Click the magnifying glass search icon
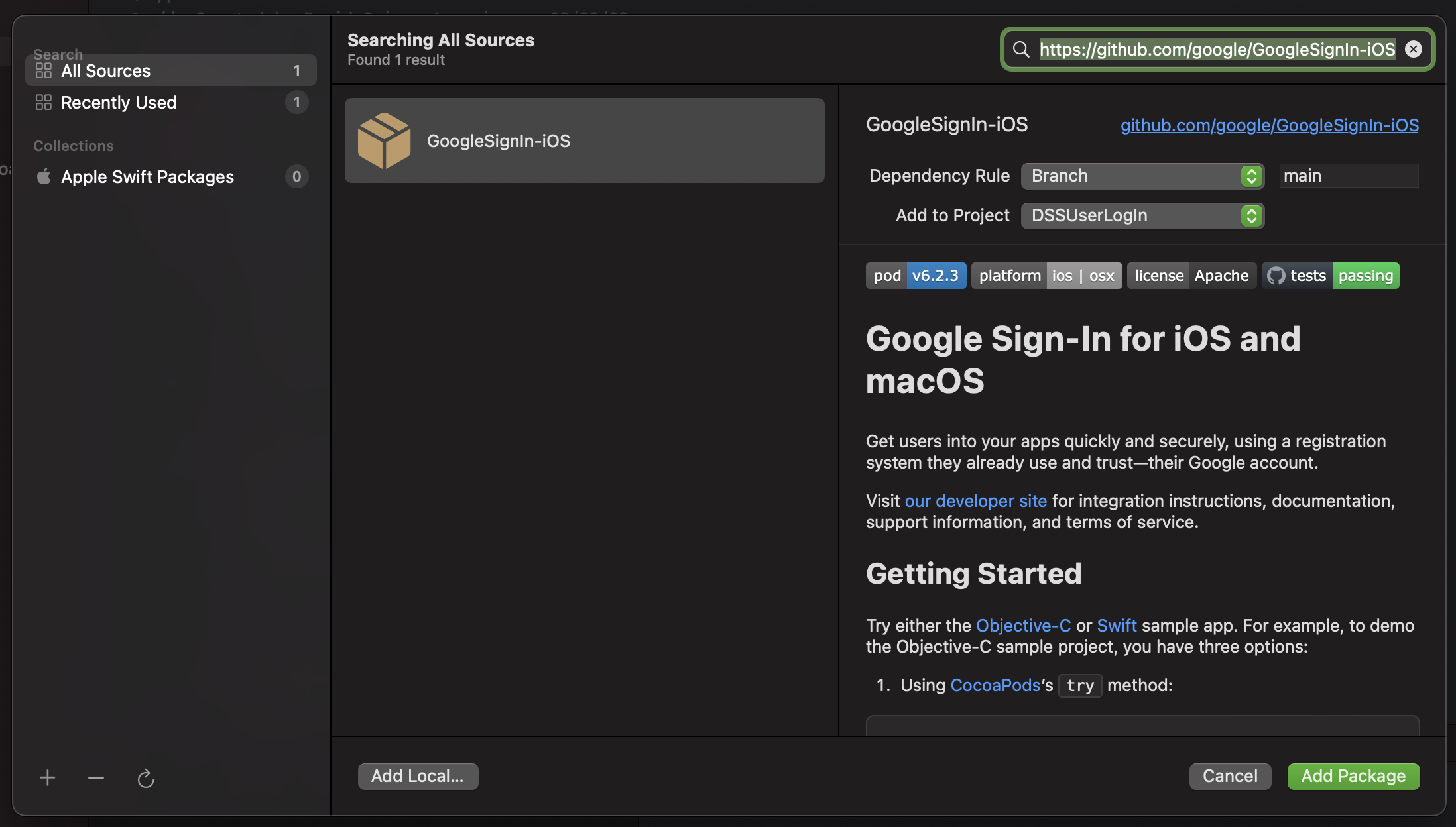This screenshot has height=827, width=1456. (x=1021, y=49)
